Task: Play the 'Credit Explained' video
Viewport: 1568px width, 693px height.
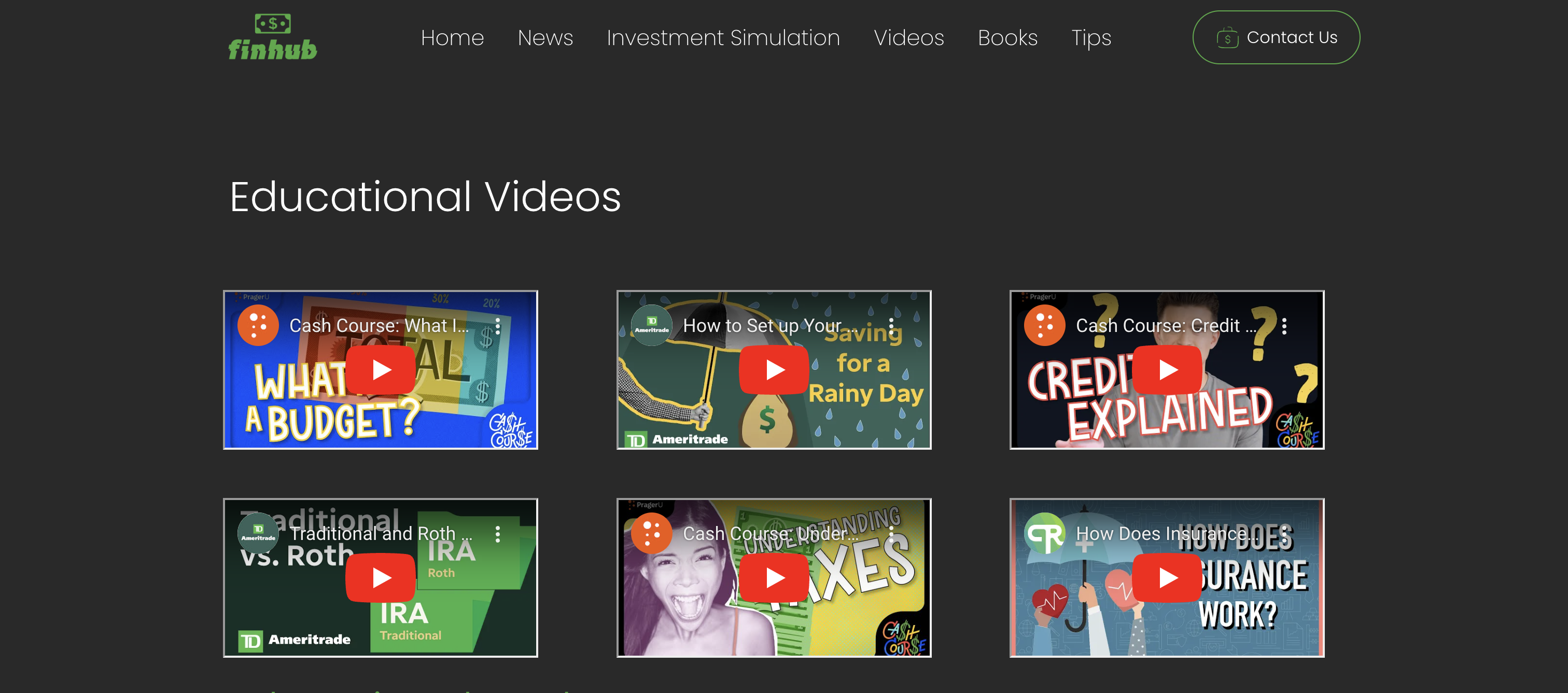Action: point(1167,370)
